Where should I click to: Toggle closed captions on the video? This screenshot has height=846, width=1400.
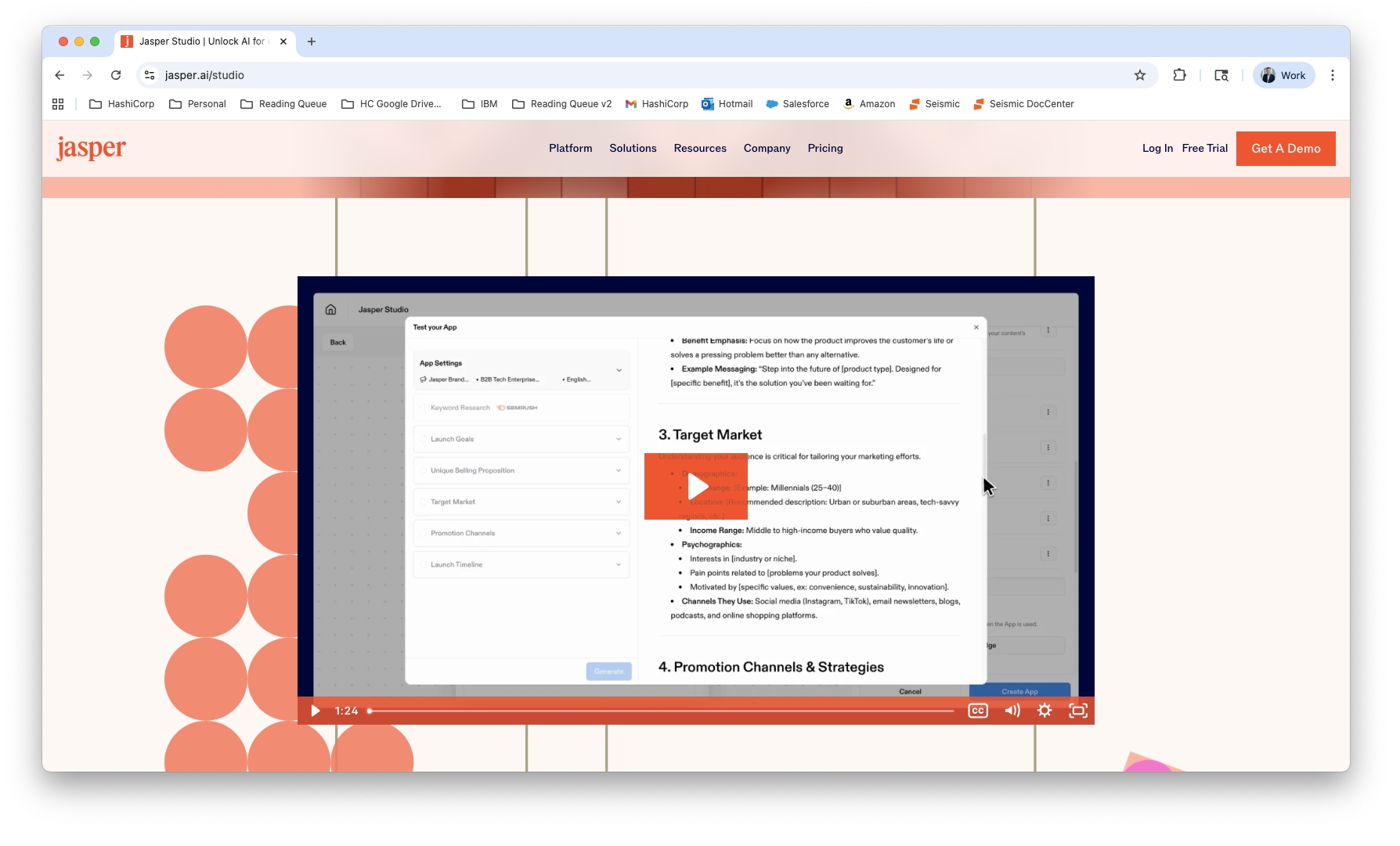(x=978, y=711)
